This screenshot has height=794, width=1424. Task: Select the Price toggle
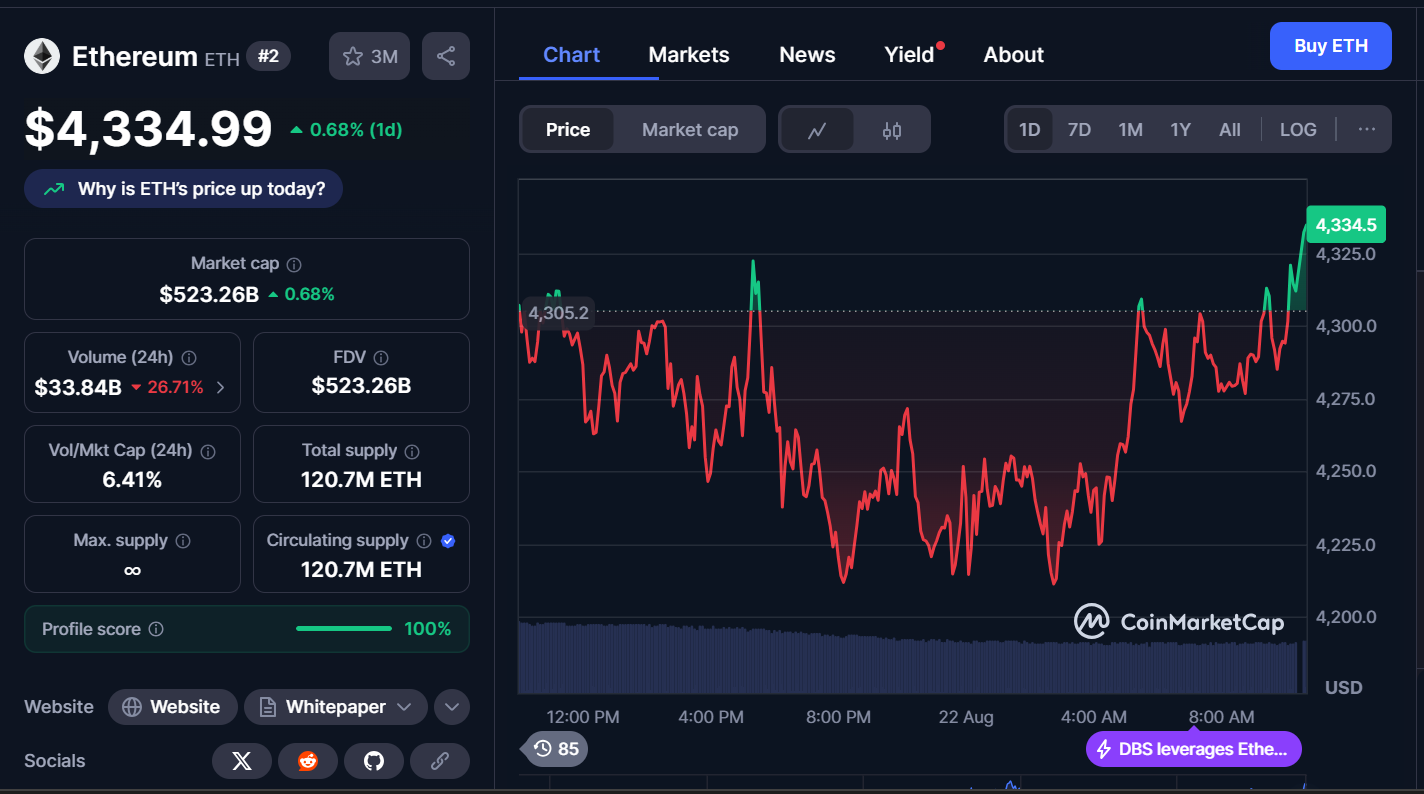[x=568, y=130]
